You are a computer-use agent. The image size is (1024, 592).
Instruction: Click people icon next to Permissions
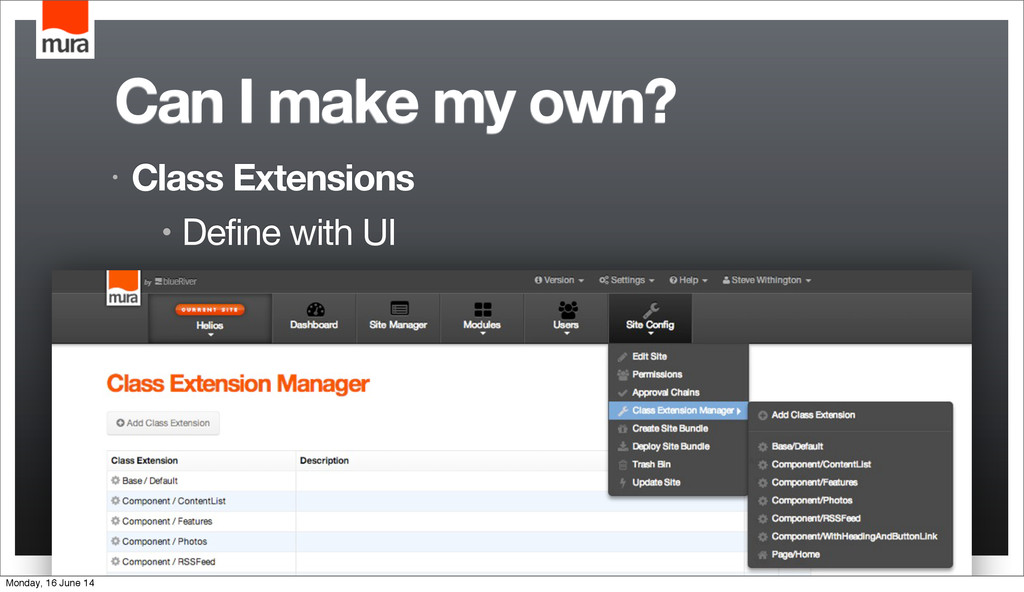click(623, 374)
